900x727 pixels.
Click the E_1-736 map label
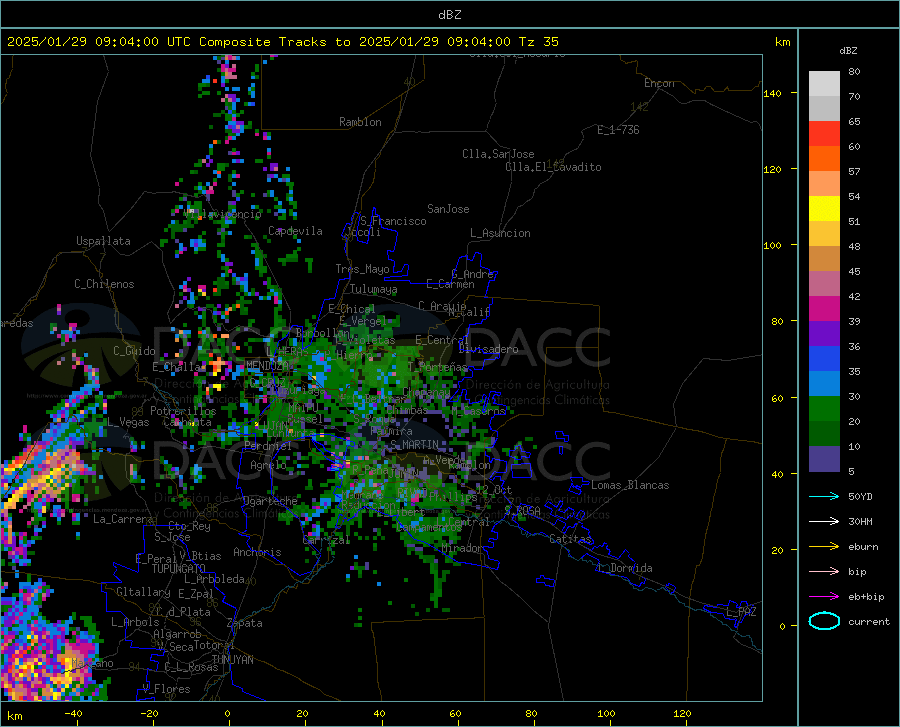pos(618,130)
